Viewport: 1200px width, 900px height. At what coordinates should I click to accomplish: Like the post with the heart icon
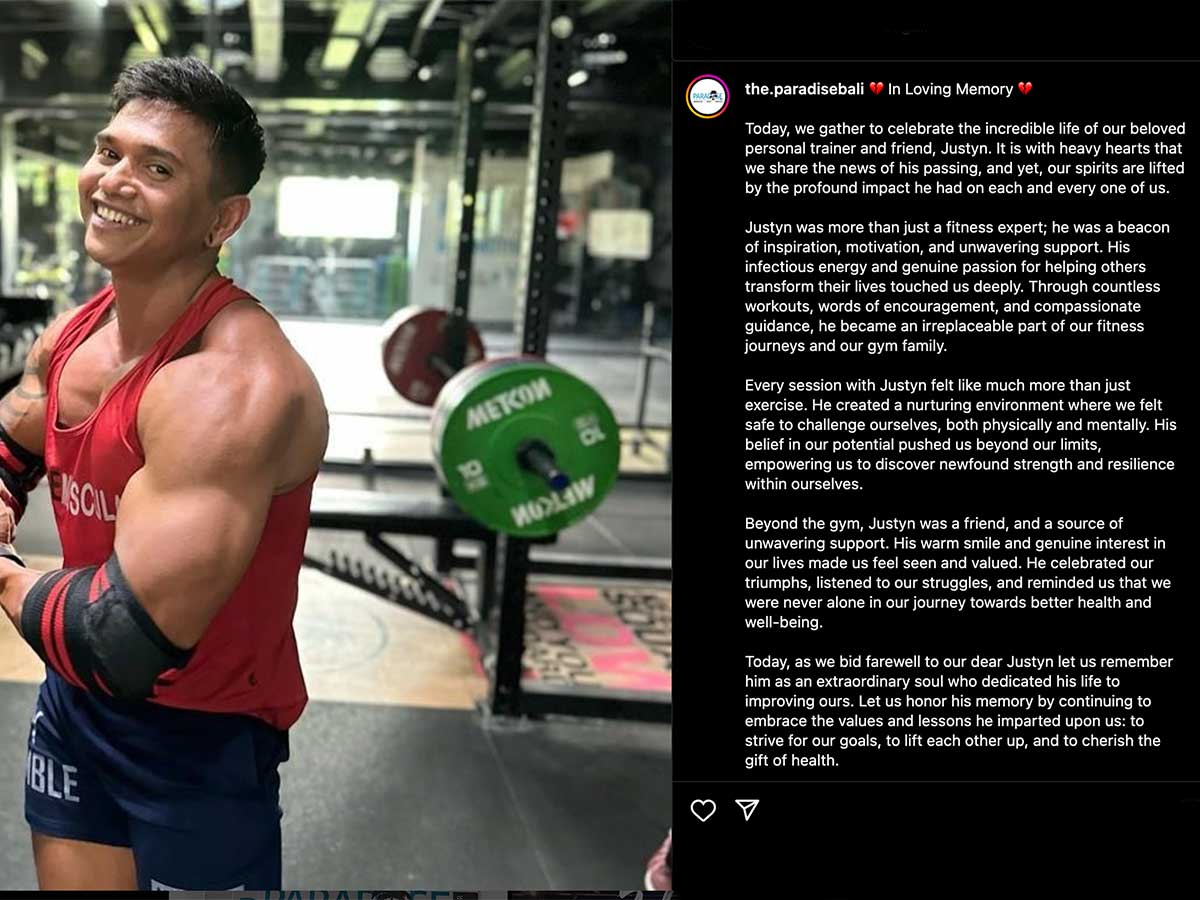click(x=703, y=810)
